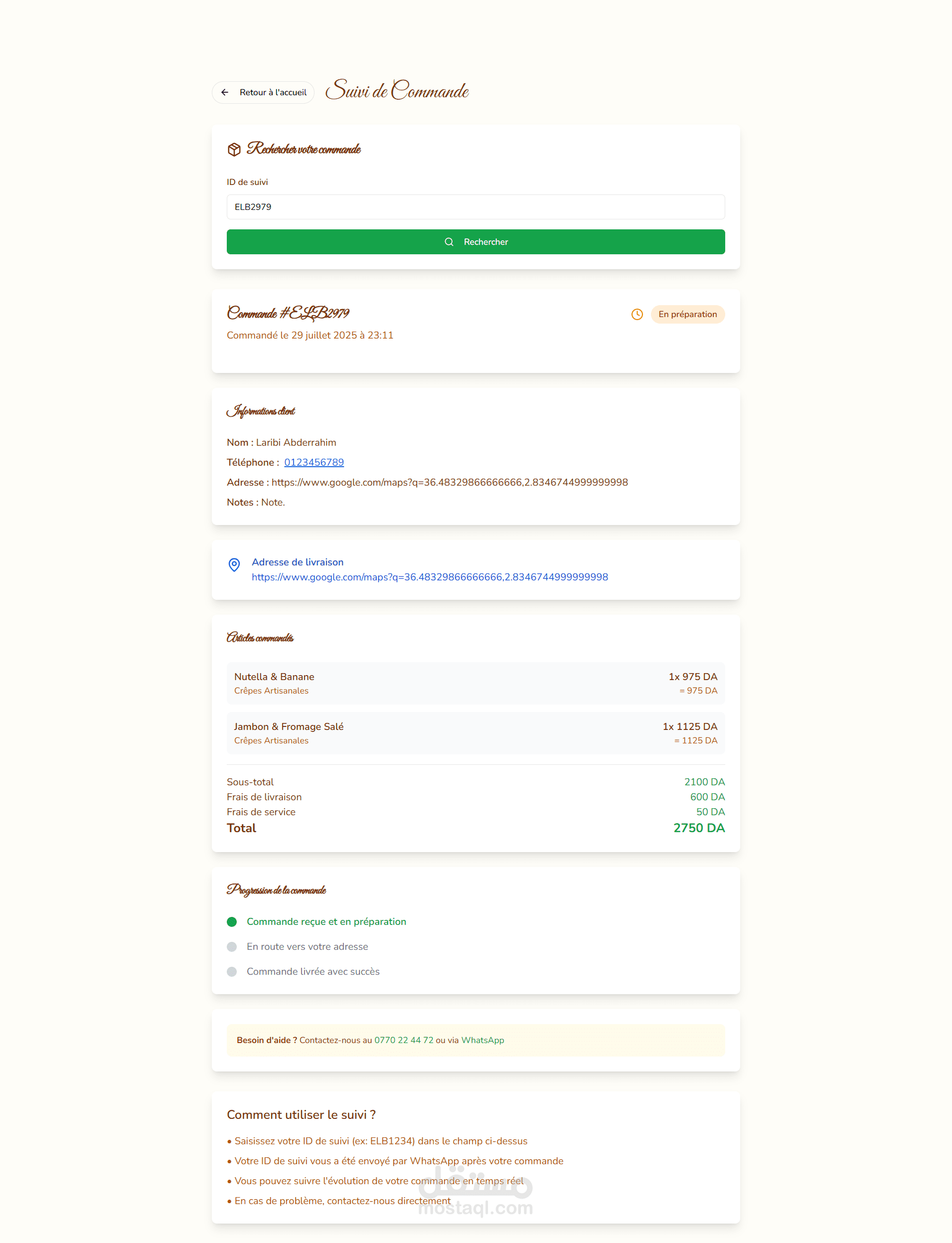Click the En préparation status badge
This screenshot has height=1243, width=952.
point(687,315)
